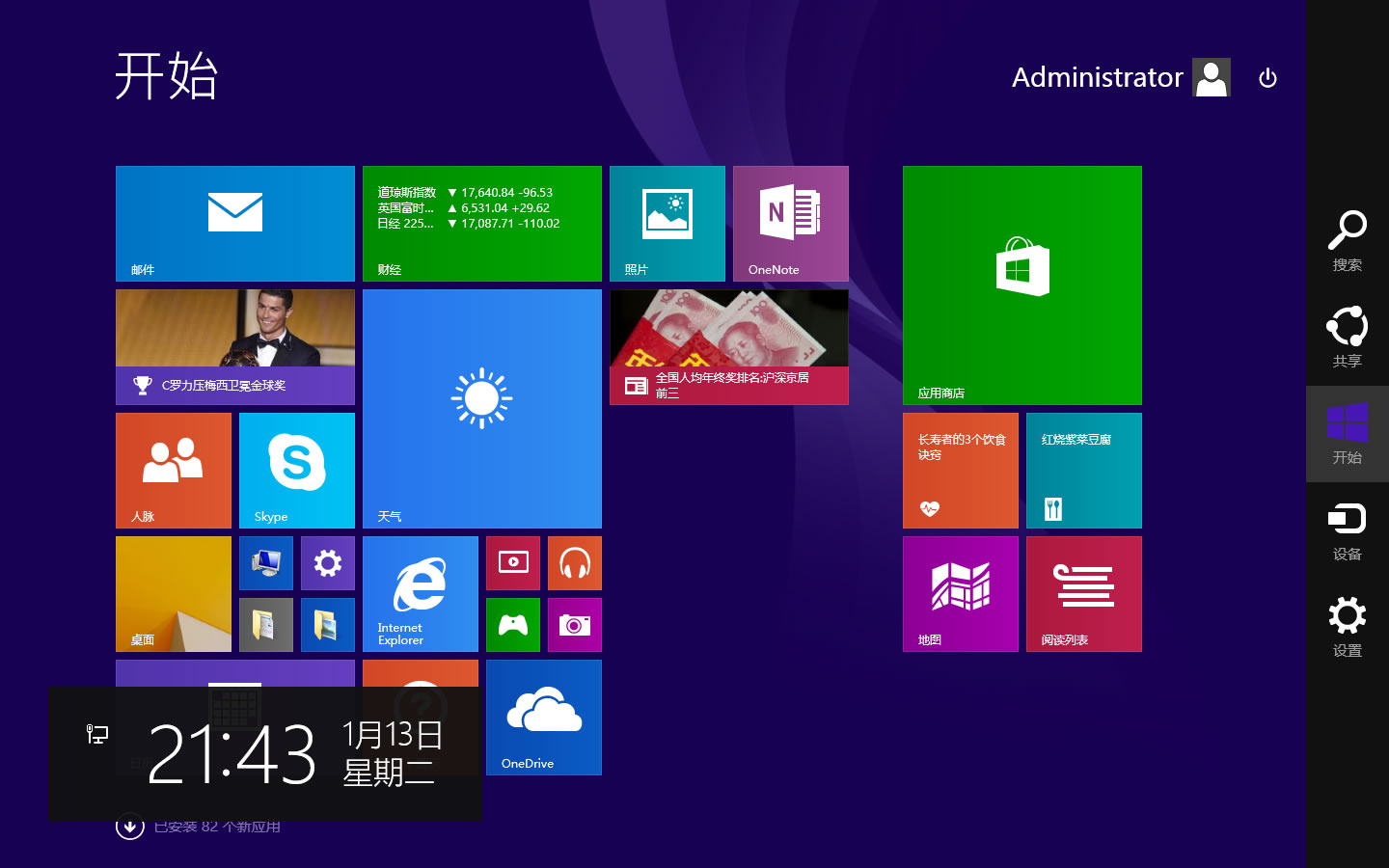
Task: Launch the OneDrive tile
Action: click(544, 718)
